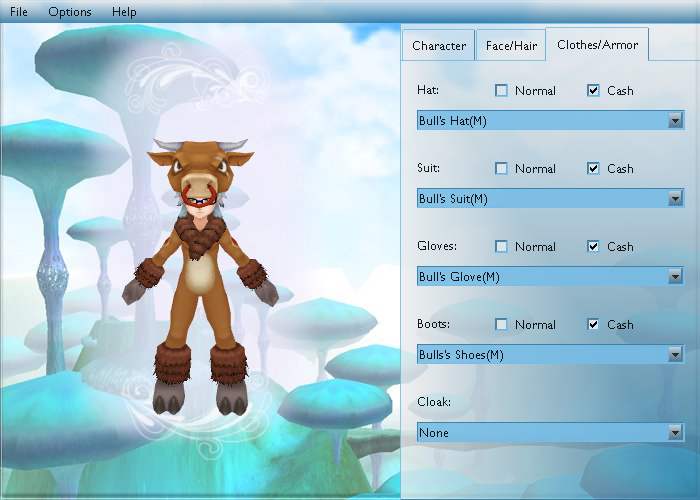This screenshot has width=700, height=500.
Task: Open the Bull's Suit(M) dropdown arrow
Action: [x=675, y=198]
